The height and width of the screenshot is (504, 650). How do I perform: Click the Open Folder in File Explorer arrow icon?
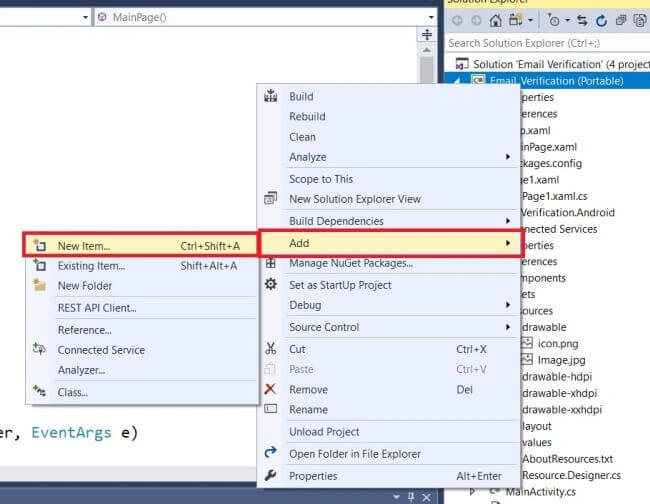[x=271, y=452]
